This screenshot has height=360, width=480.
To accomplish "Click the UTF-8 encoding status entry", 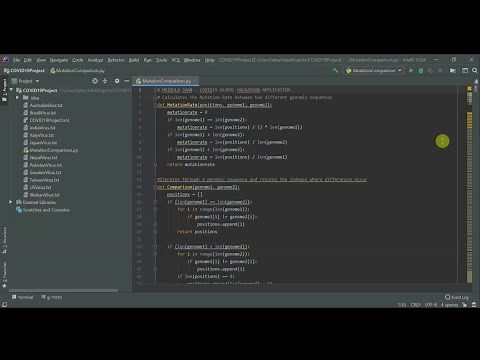I will (x=431, y=305).
